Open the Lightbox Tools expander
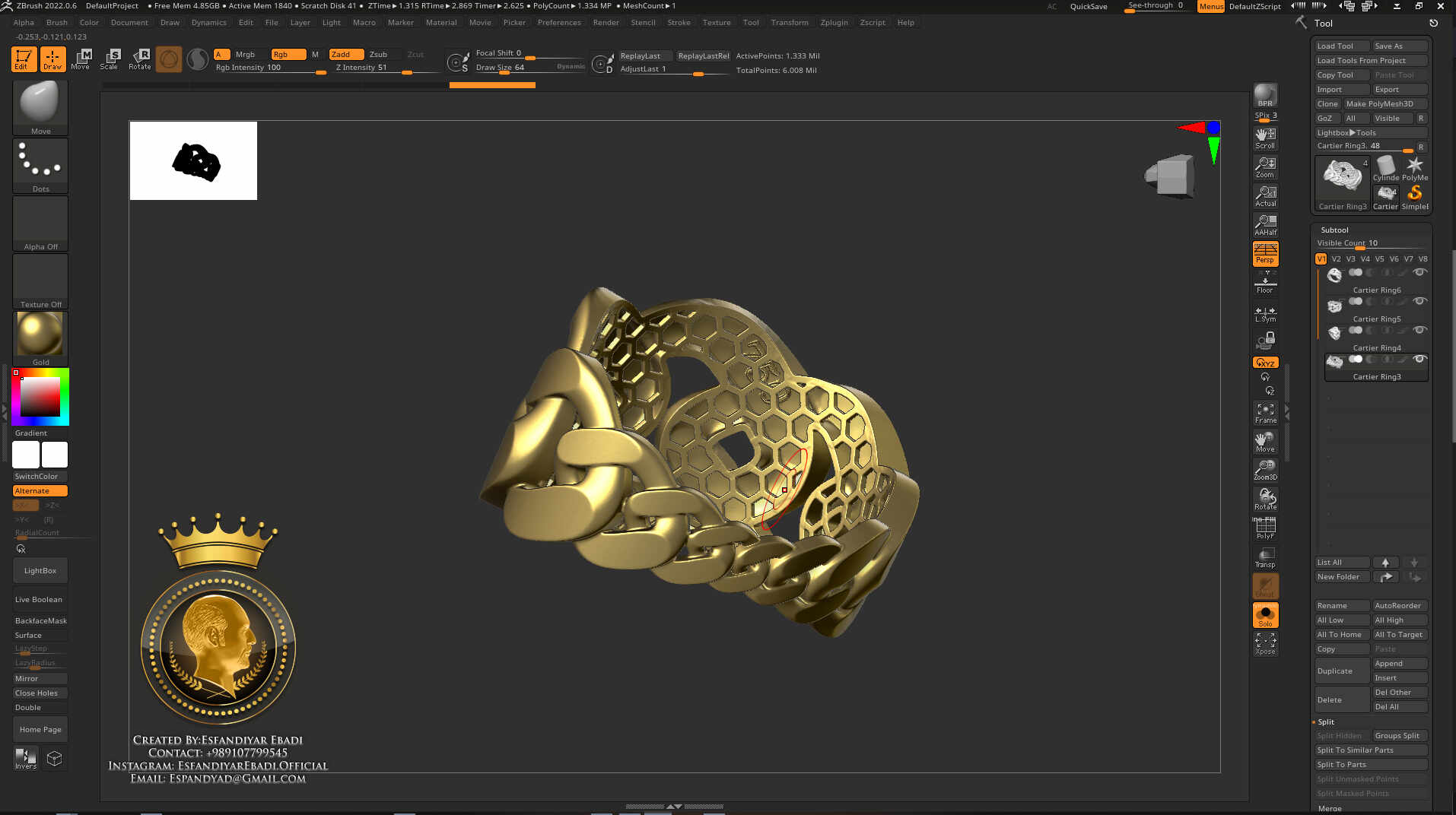Image resolution: width=1456 pixels, height=815 pixels. (x=1346, y=132)
